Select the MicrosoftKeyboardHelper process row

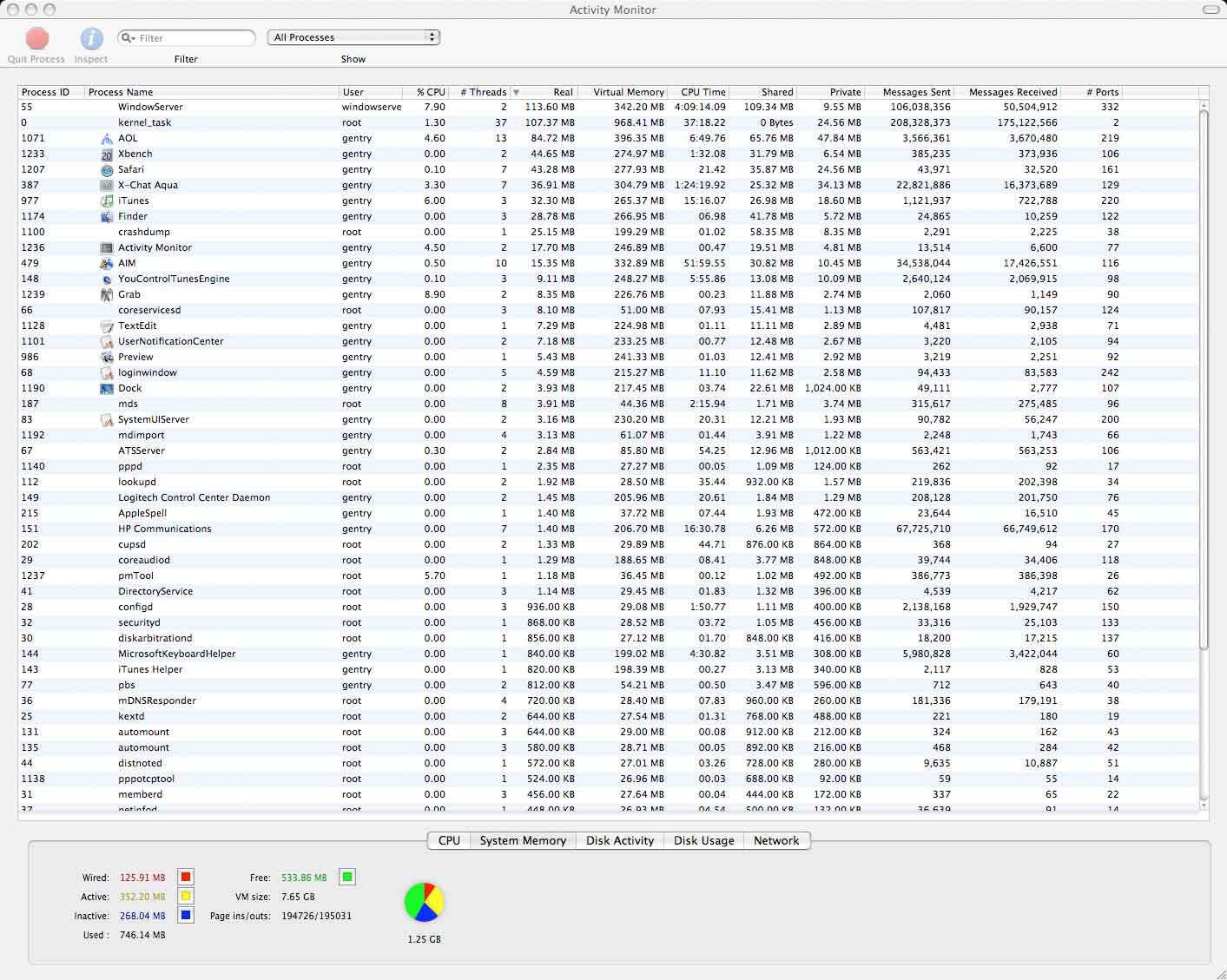(x=608, y=654)
